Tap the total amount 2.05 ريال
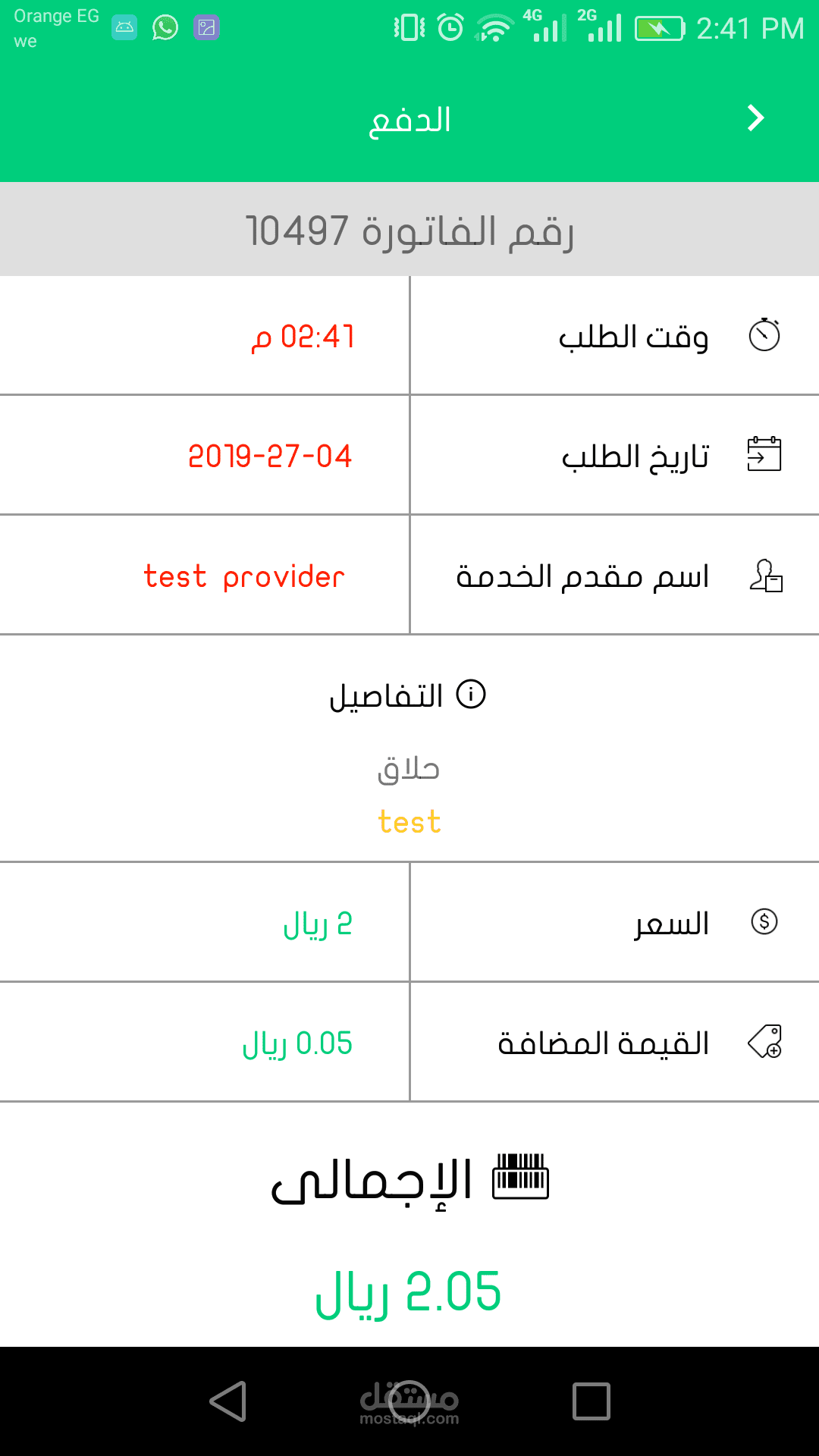Viewport: 819px width, 1456px height. 408,1292
